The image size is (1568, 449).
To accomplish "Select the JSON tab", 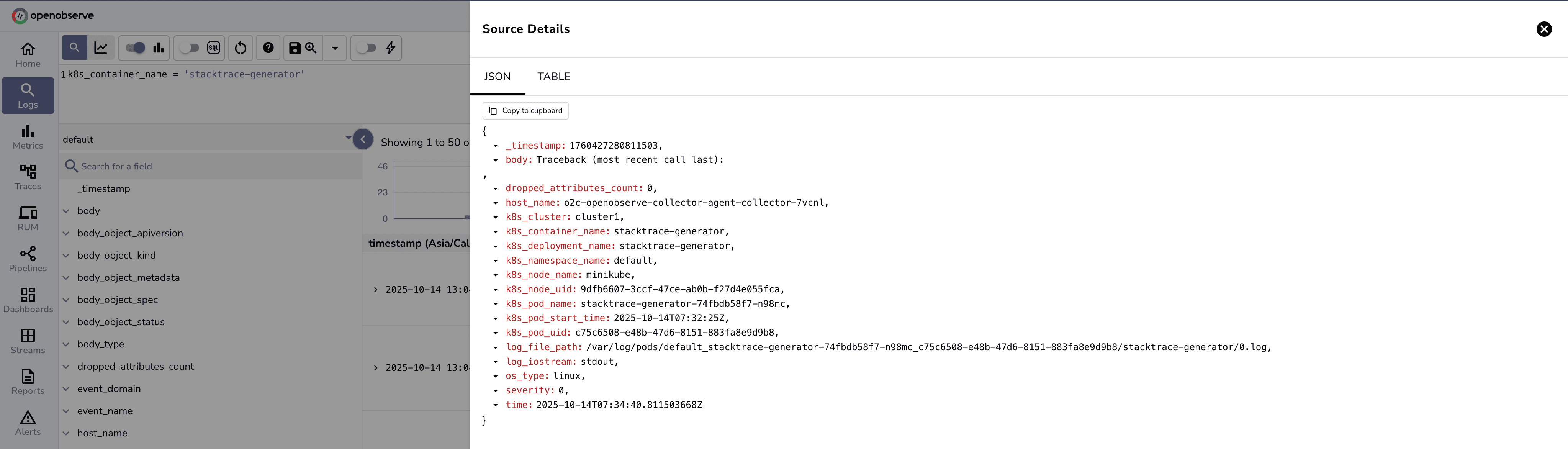I will pos(497,76).
